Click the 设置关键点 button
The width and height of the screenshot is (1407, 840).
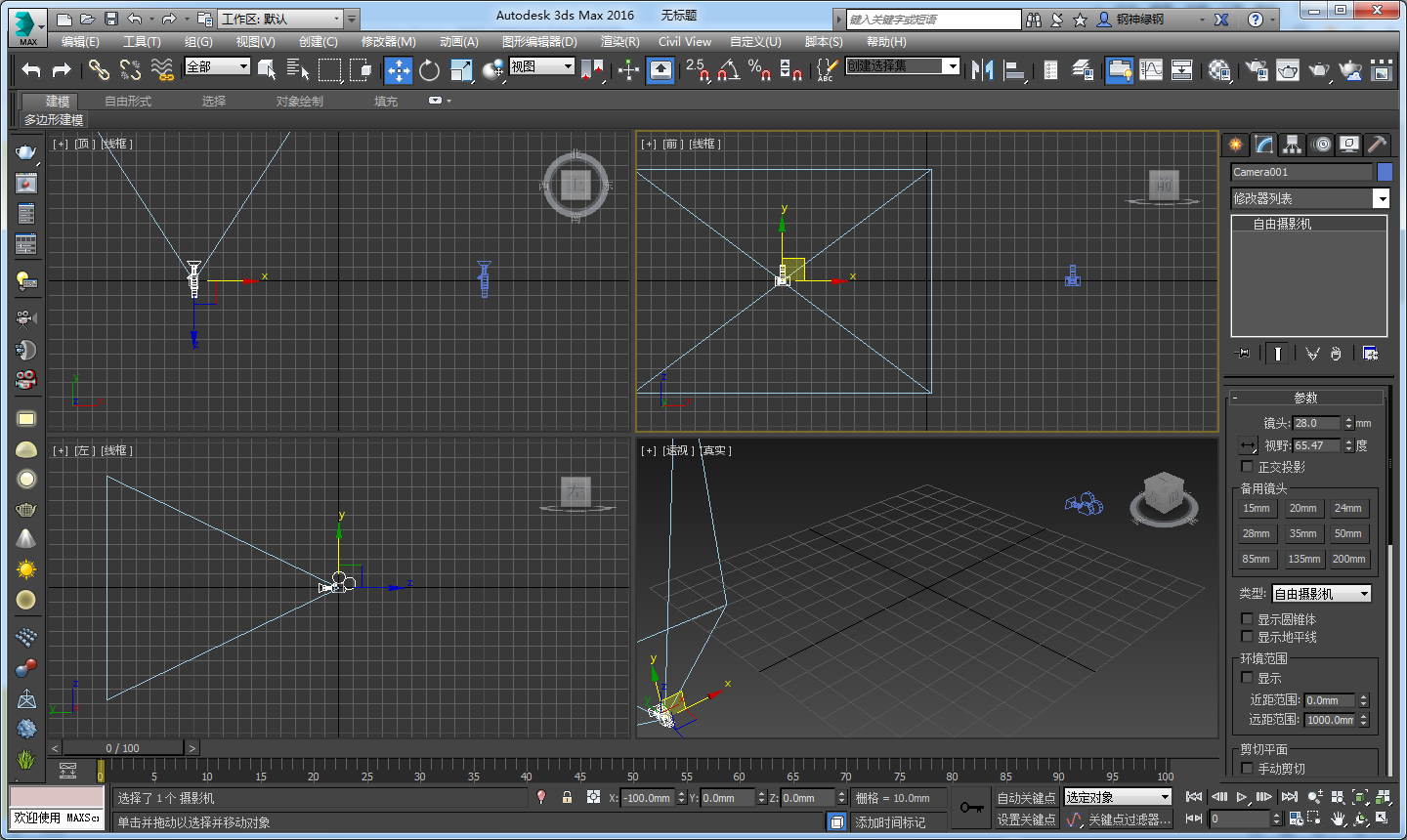[x=1026, y=819]
